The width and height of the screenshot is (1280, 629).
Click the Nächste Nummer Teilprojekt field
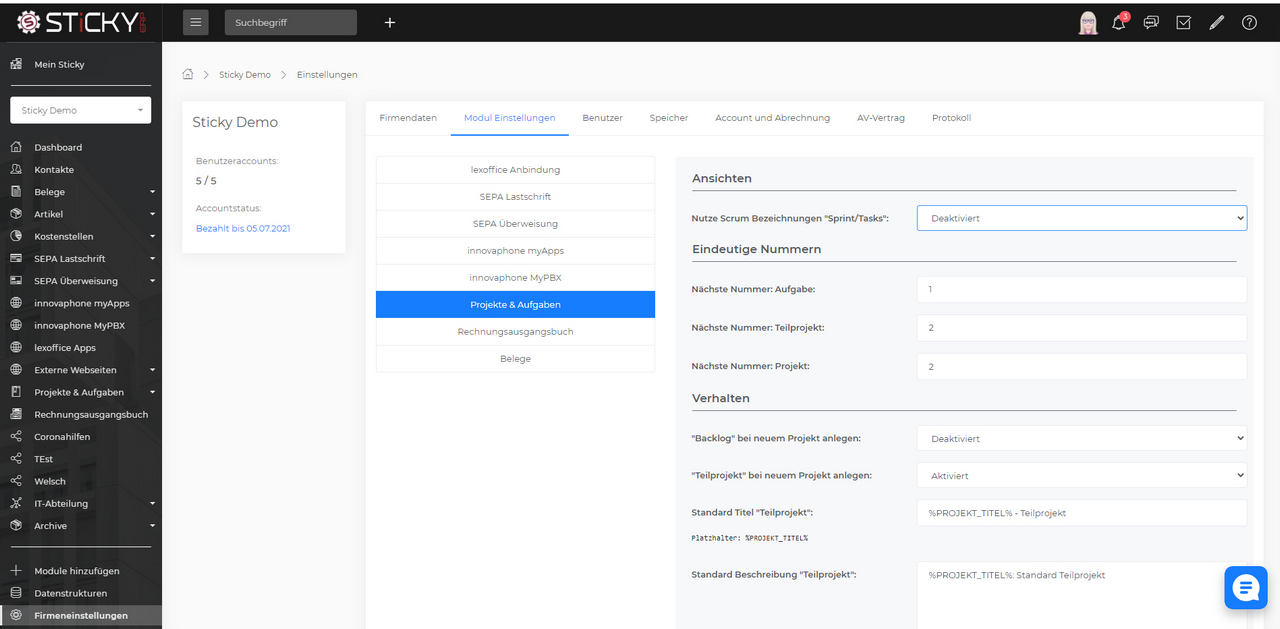point(1082,328)
